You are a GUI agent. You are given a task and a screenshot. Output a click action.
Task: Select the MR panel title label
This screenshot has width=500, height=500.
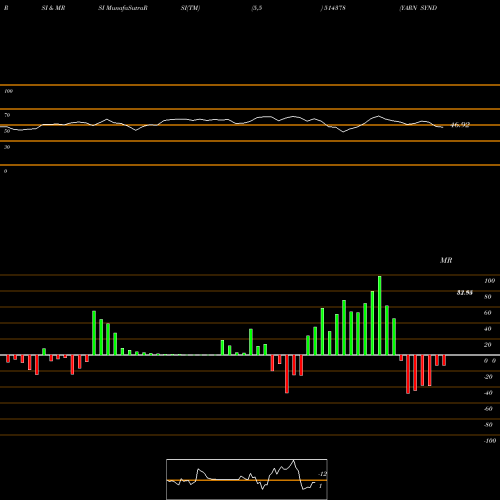click(446, 260)
